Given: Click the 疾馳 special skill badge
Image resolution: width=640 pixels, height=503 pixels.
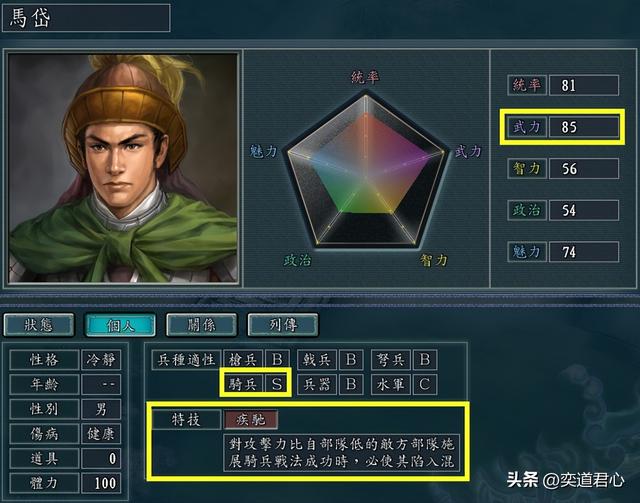Looking at the screenshot, I should (251, 419).
